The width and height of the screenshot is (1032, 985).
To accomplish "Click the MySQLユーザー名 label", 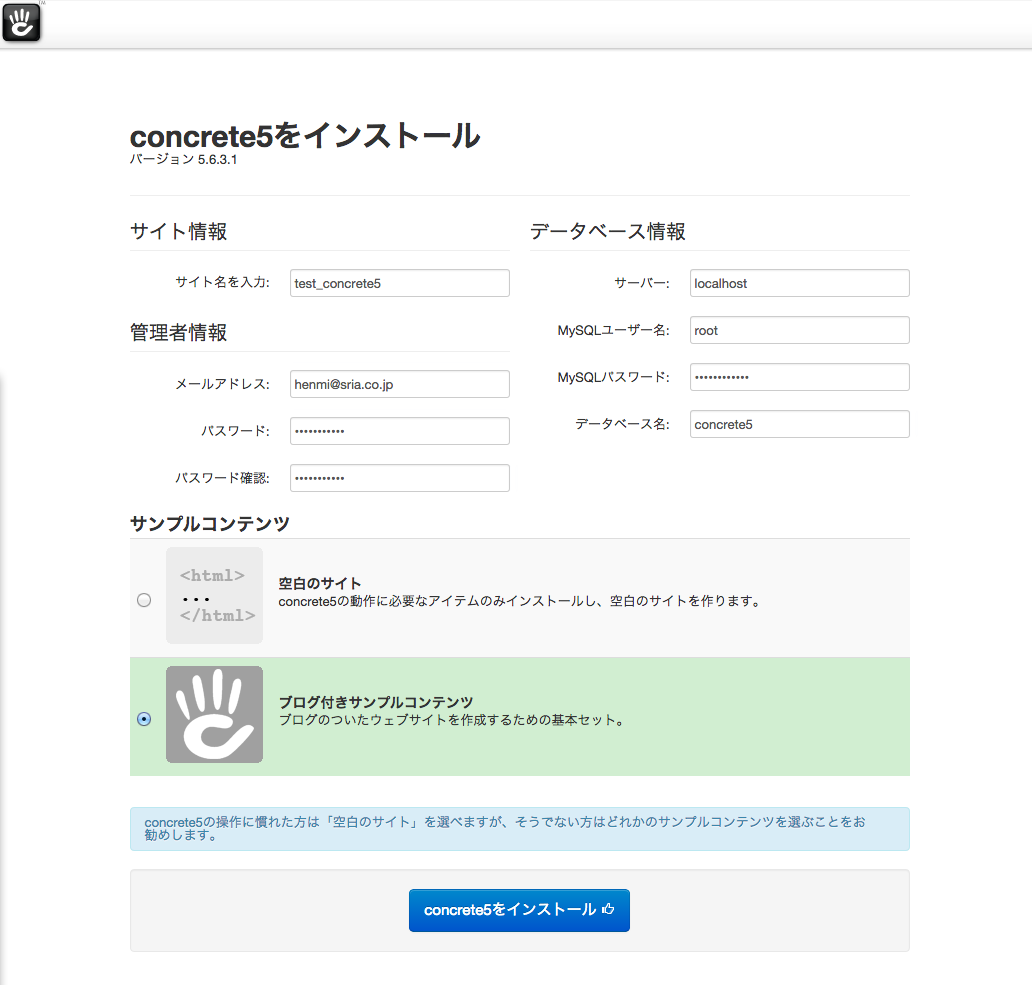I will [613, 330].
